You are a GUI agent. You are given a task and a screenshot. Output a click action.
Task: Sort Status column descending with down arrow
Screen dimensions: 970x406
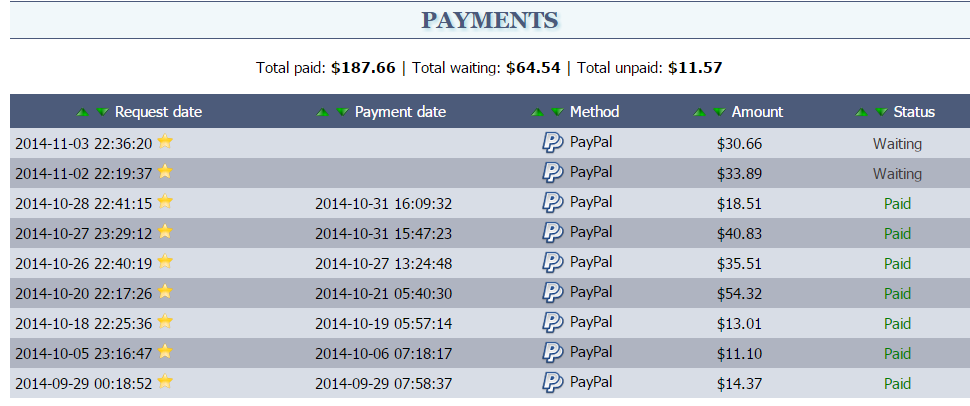(x=881, y=112)
